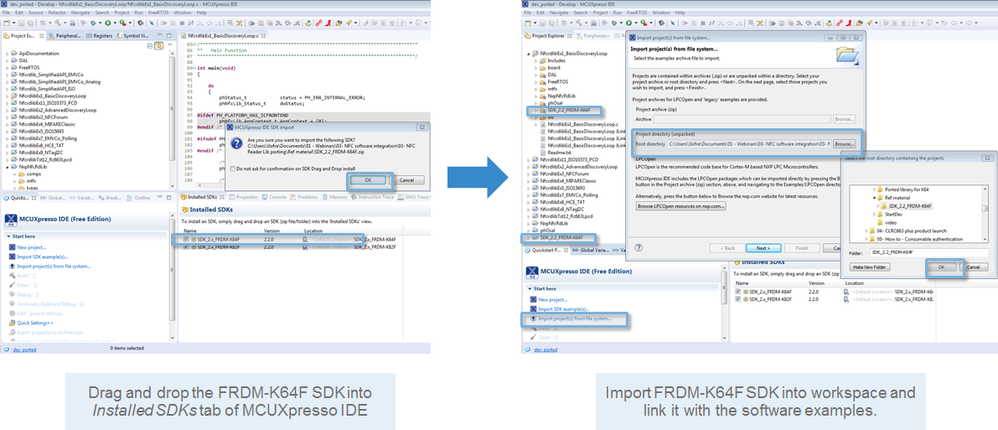Open the dropdown arrow beside the New icon, left toolbar
998x430 pixels.
[14, 23]
